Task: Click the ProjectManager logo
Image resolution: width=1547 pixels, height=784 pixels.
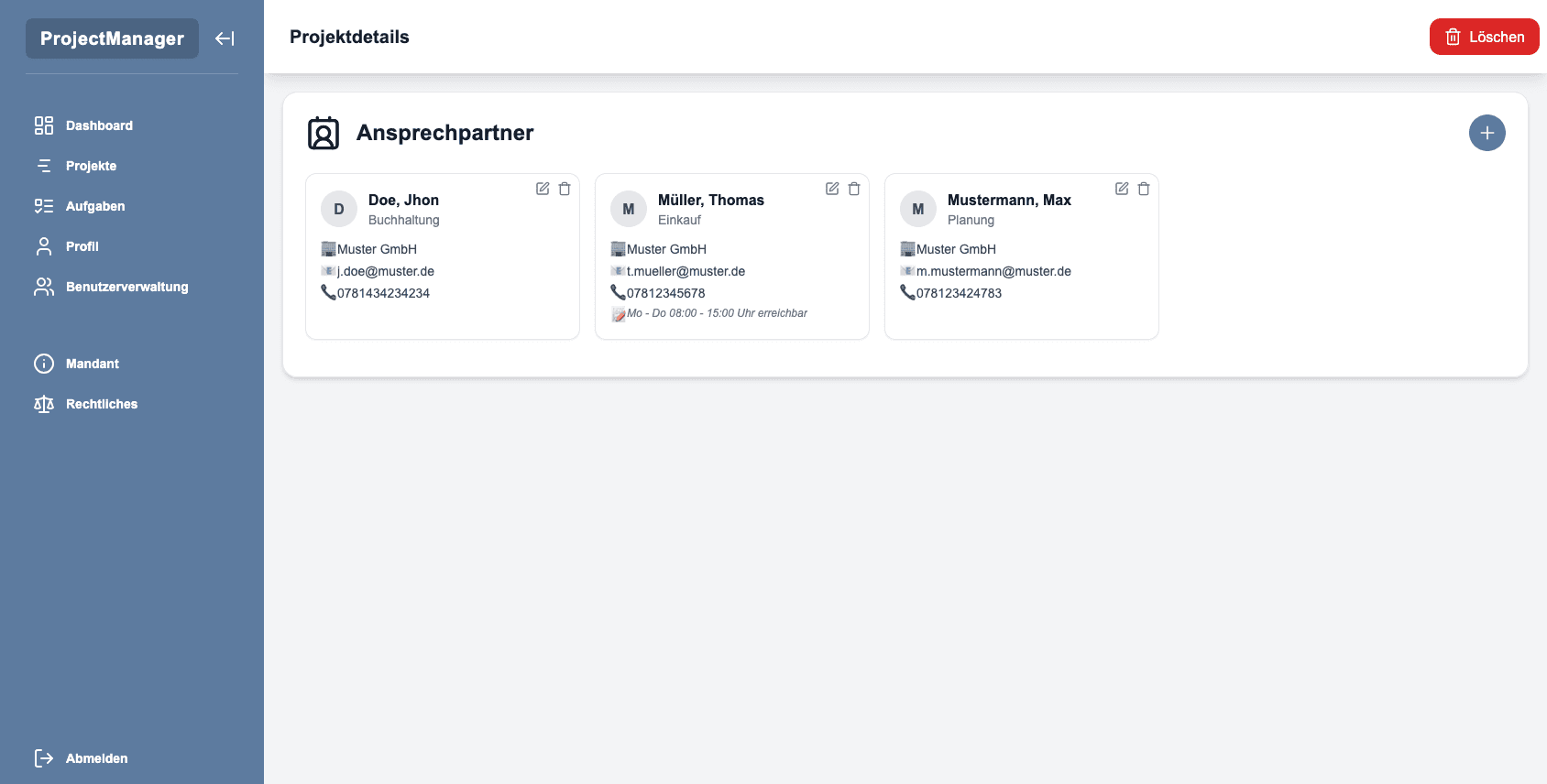Action: (x=112, y=38)
